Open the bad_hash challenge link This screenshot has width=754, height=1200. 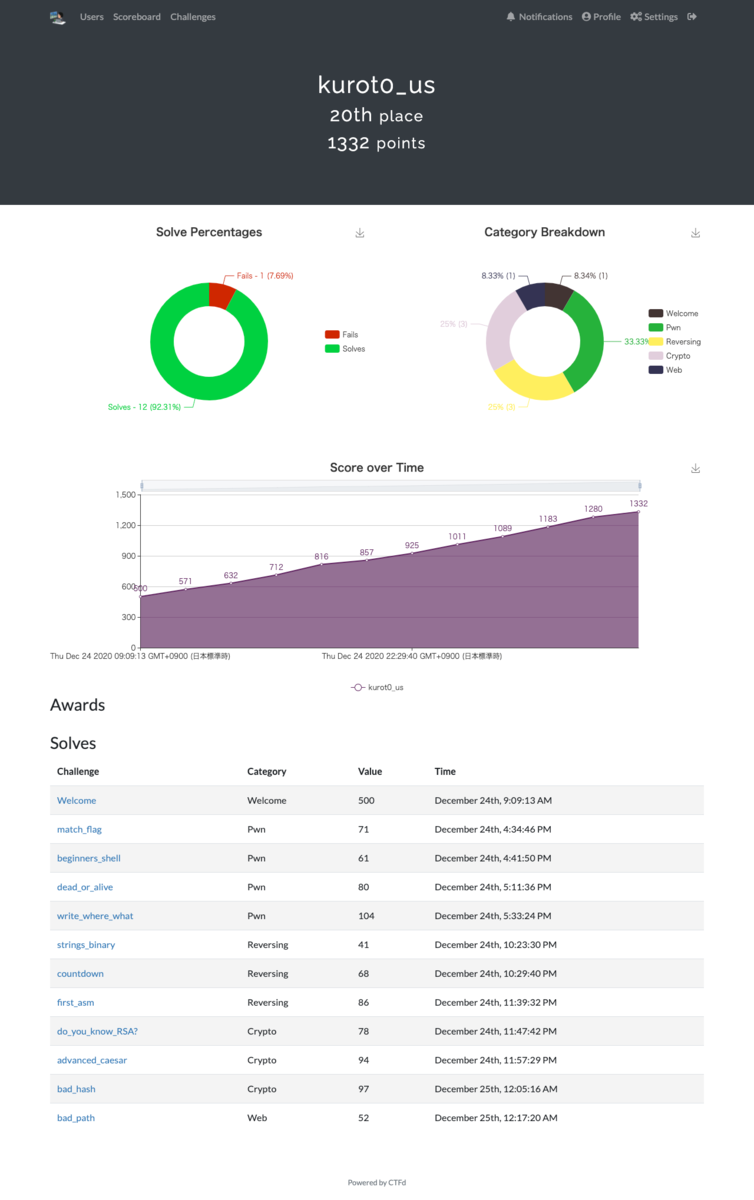coord(76,1089)
